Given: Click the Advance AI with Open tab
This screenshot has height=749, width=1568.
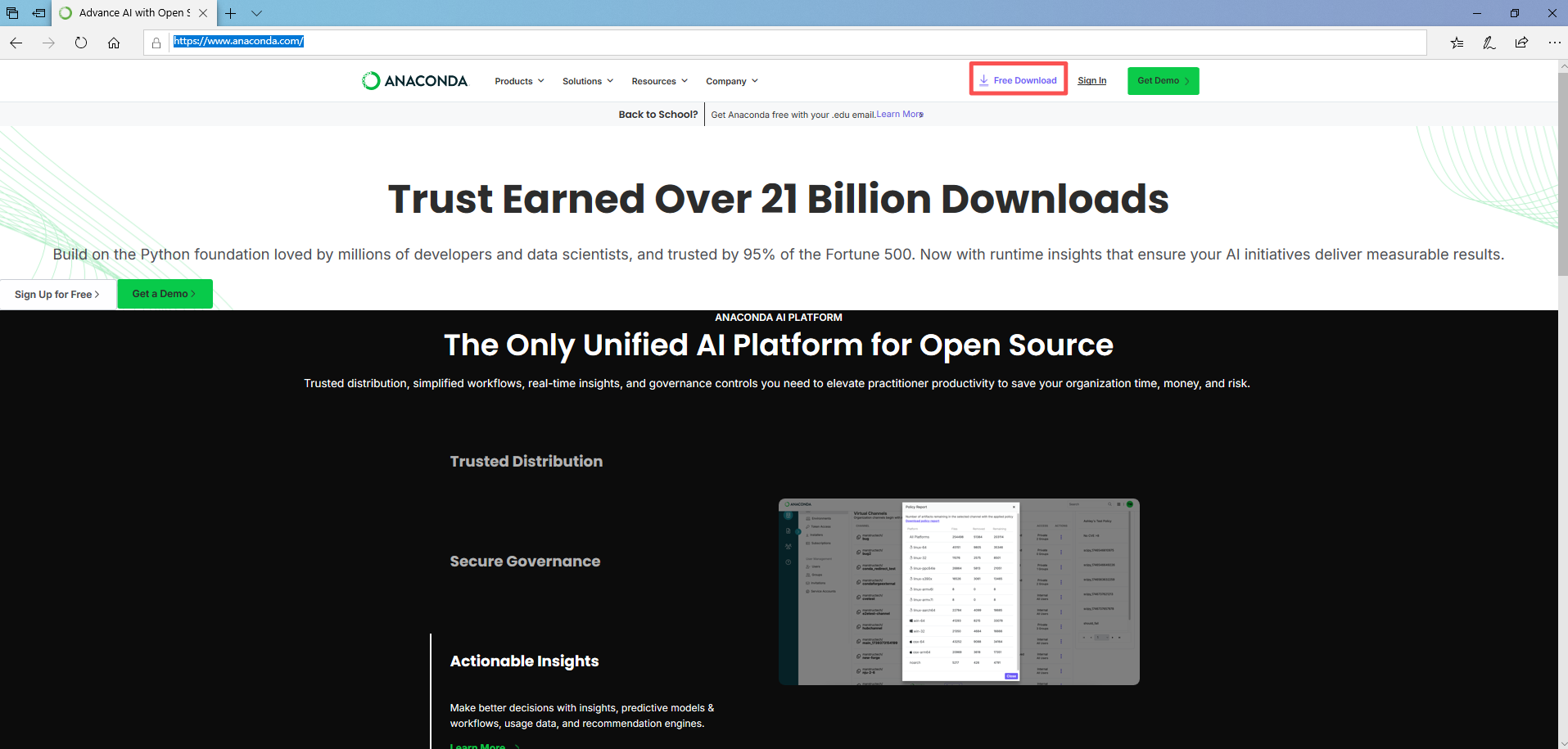Looking at the screenshot, I should tap(134, 13).
